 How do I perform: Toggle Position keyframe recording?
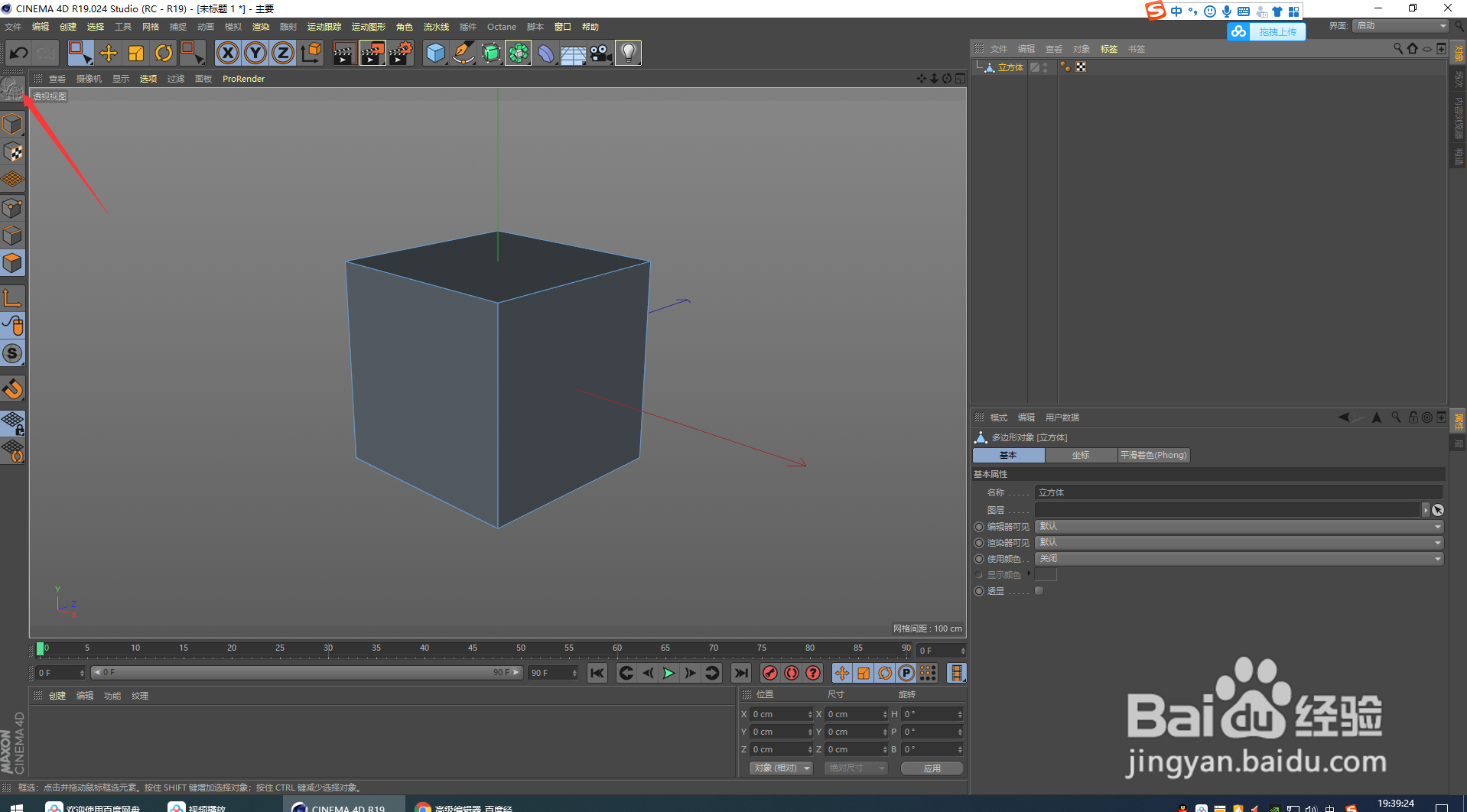coord(842,673)
